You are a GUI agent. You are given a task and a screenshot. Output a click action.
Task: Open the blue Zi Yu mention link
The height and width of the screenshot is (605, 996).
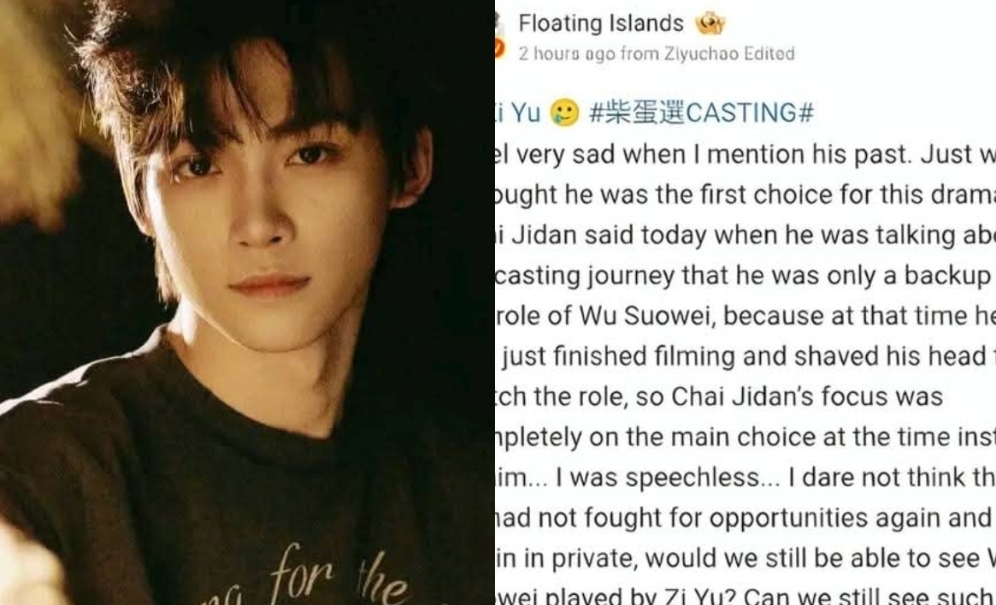(x=518, y=112)
